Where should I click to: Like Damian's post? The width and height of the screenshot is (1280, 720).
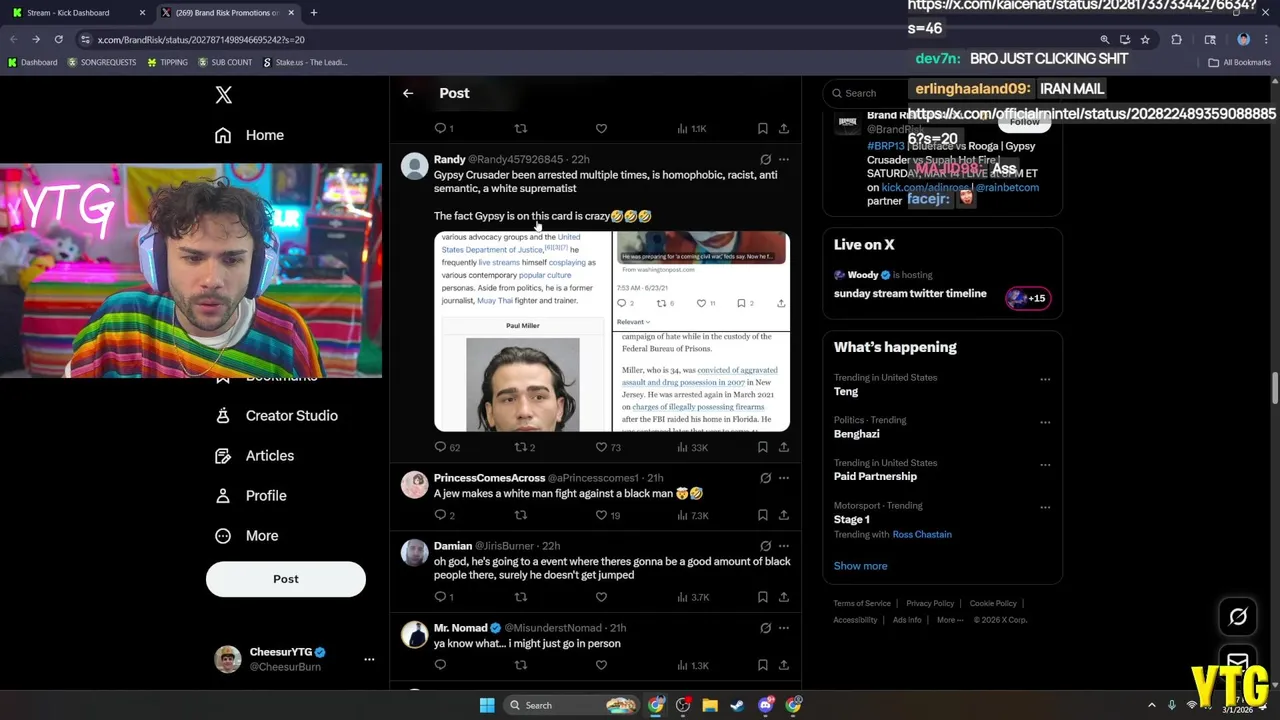[x=601, y=597]
